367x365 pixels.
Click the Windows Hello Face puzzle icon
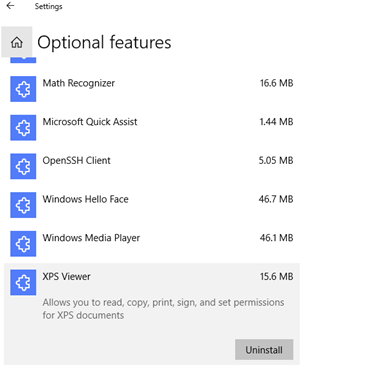pyautogui.click(x=23, y=205)
